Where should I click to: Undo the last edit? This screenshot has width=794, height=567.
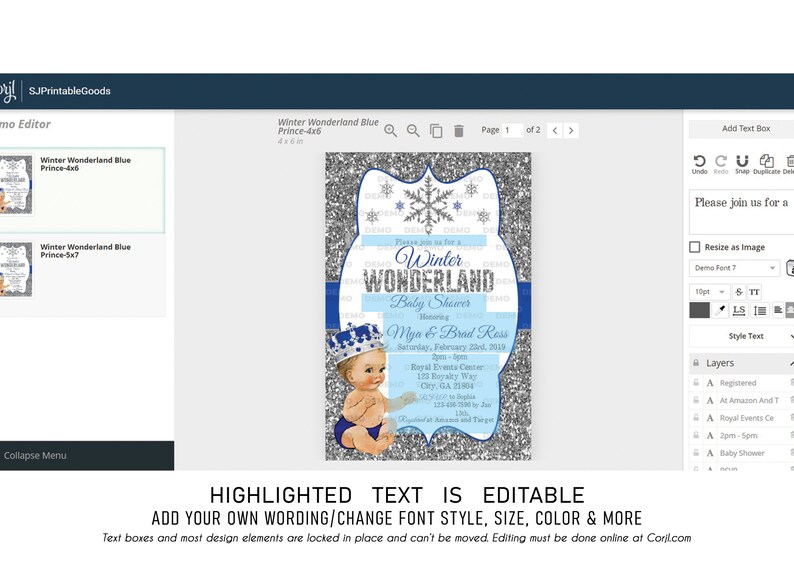click(699, 165)
